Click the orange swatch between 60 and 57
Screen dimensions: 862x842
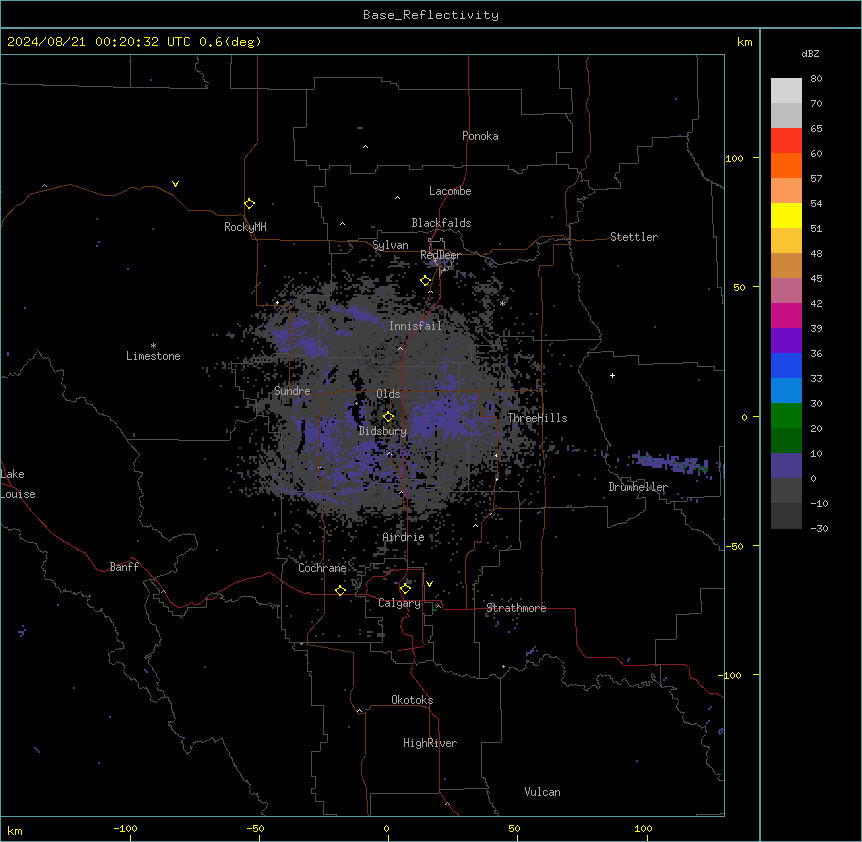point(786,165)
